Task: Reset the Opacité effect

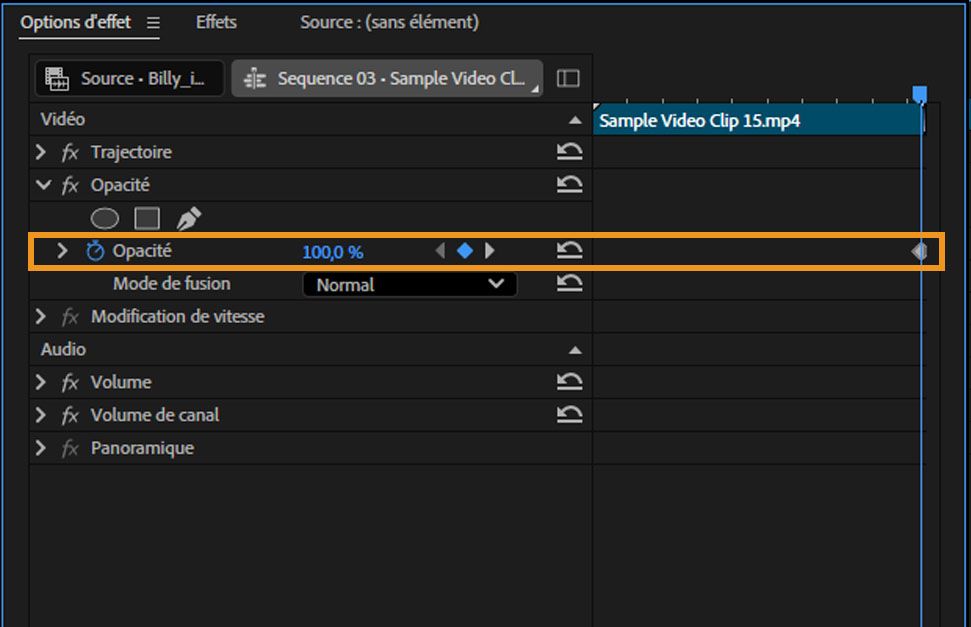Action: (x=570, y=184)
